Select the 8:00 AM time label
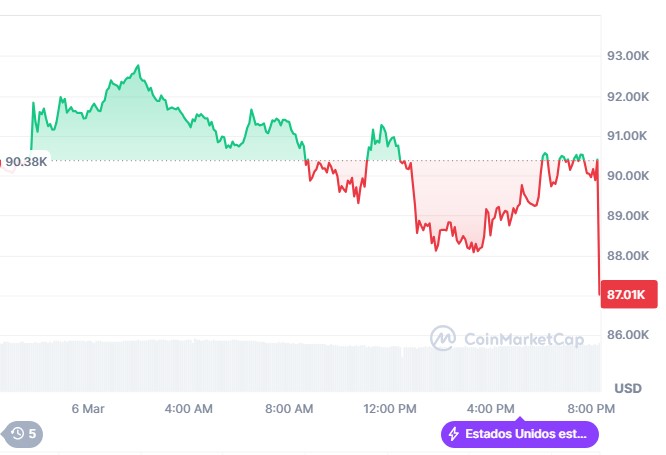 289,408
